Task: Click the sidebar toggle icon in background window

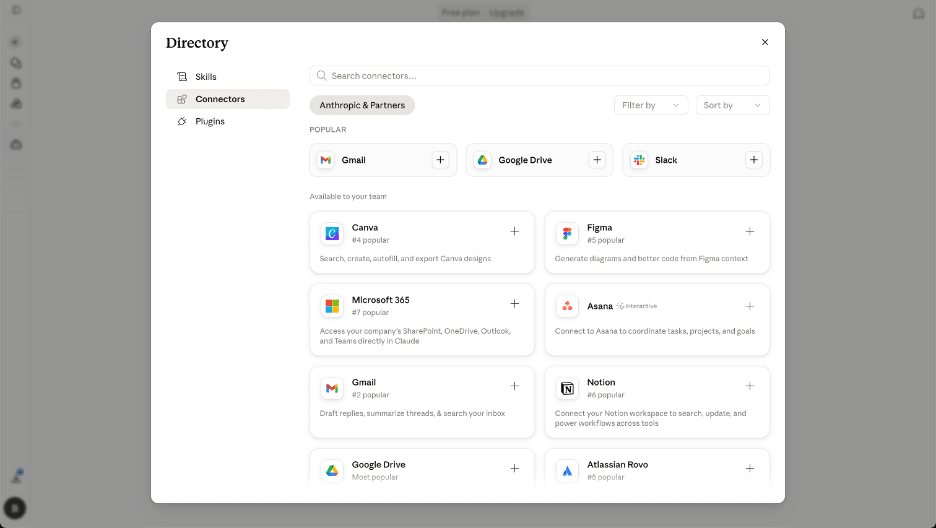Action: coord(16,10)
